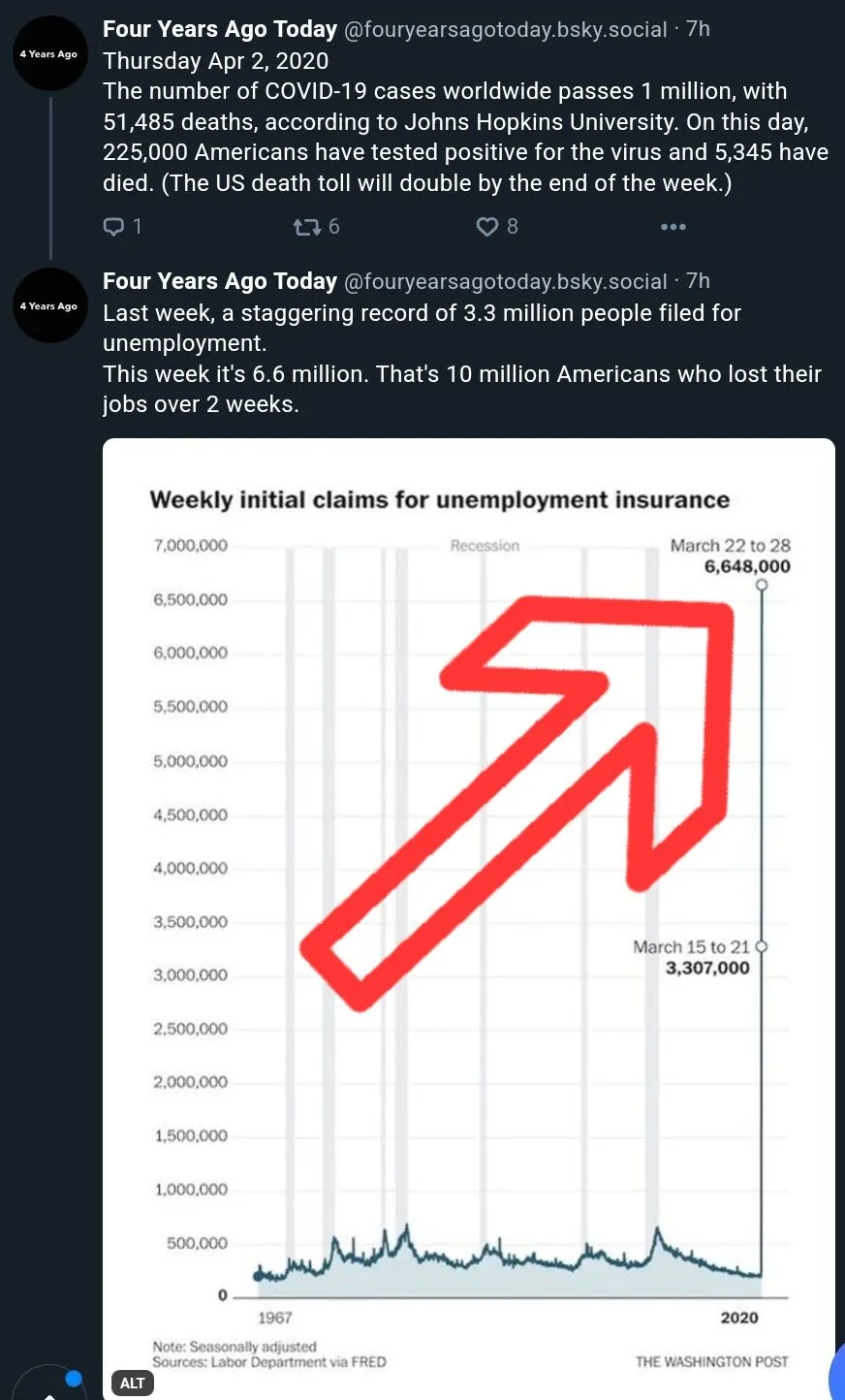Image resolution: width=845 pixels, height=1400 pixels.
Task: Repost the Thursday Apr 2, 2020 post
Action: (x=304, y=227)
